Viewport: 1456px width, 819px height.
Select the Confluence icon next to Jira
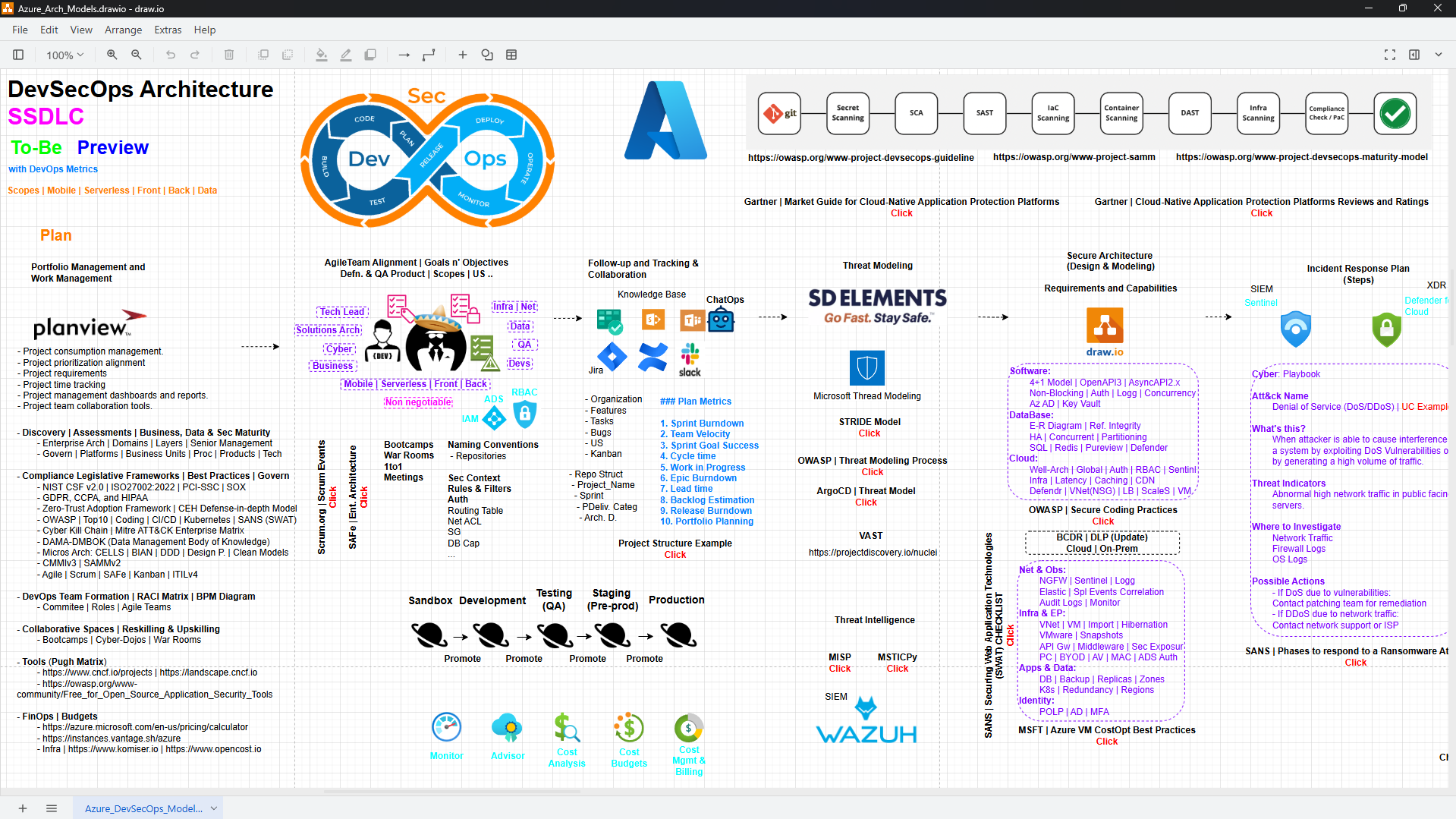click(x=653, y=356)
